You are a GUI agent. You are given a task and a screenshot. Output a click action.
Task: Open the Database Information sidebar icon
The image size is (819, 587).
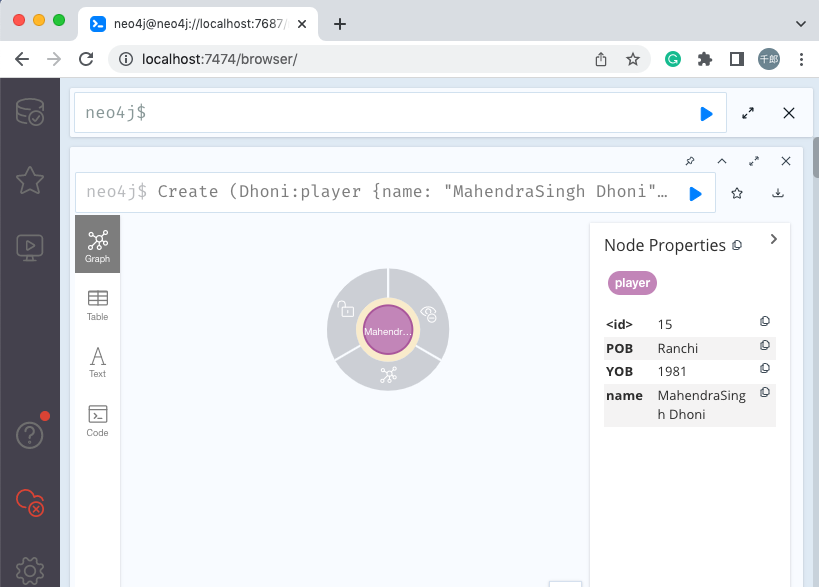30,112
